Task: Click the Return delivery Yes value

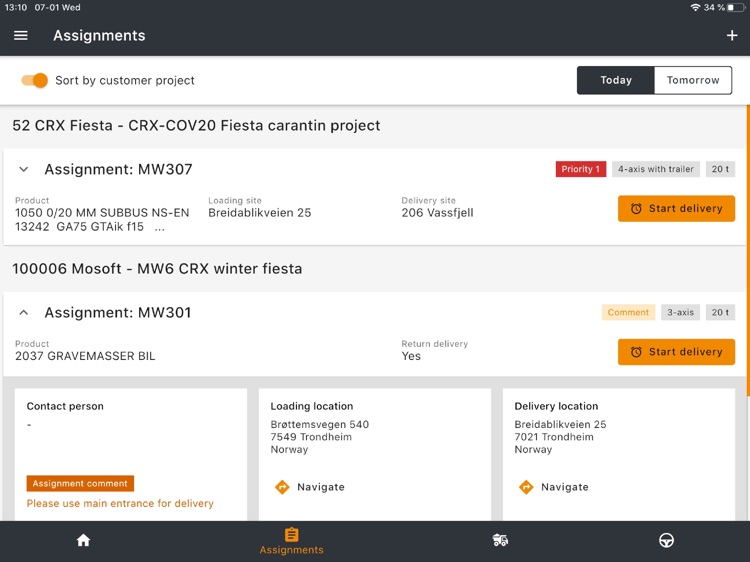Action: click(x=411, y=356)
